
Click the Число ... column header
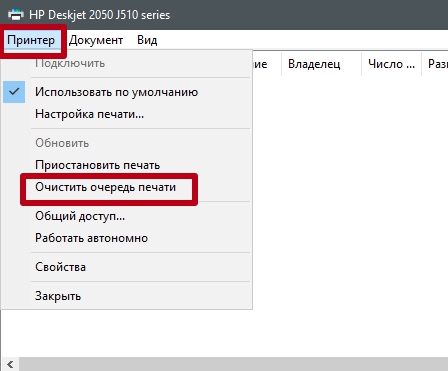(x=391, y=64)
